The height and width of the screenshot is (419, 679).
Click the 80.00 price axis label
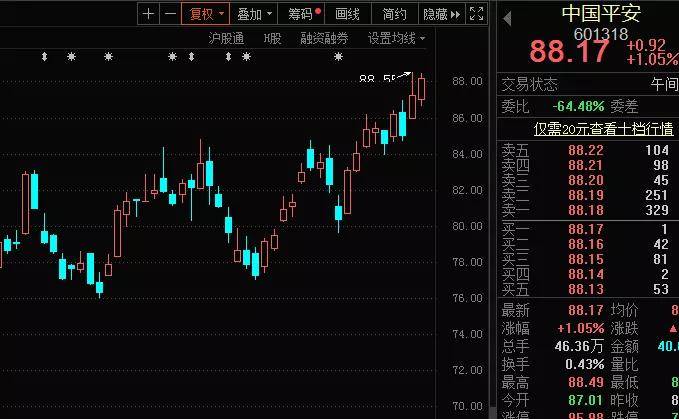467,226
